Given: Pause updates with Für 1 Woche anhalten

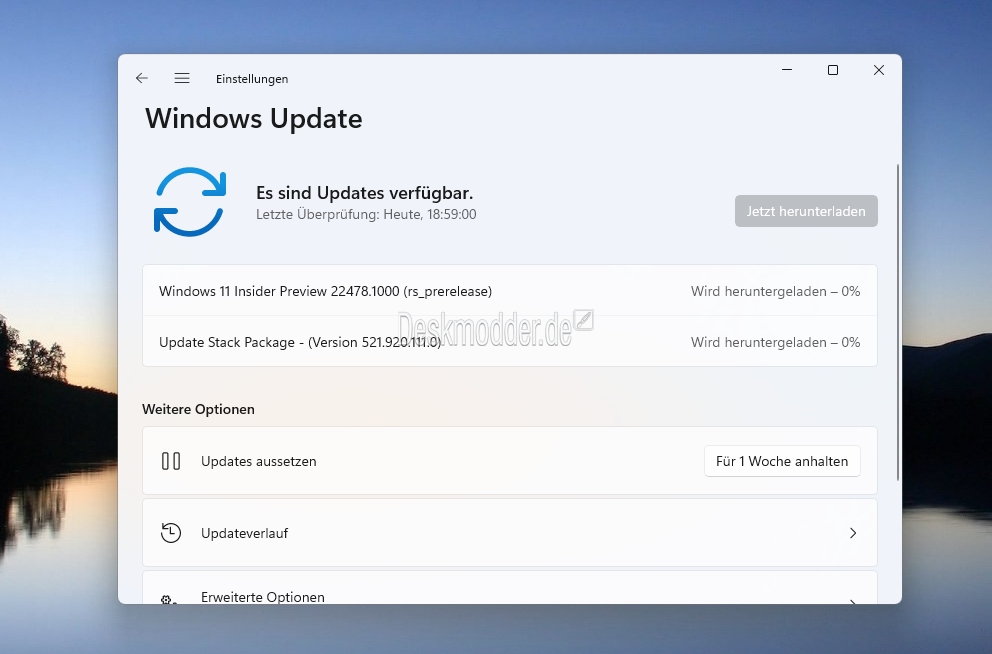Looking at the screenshot, I should tap(782, 461).
